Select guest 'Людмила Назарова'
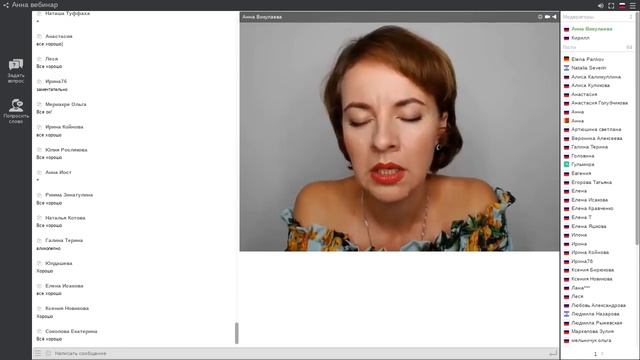 pos(595,314)
